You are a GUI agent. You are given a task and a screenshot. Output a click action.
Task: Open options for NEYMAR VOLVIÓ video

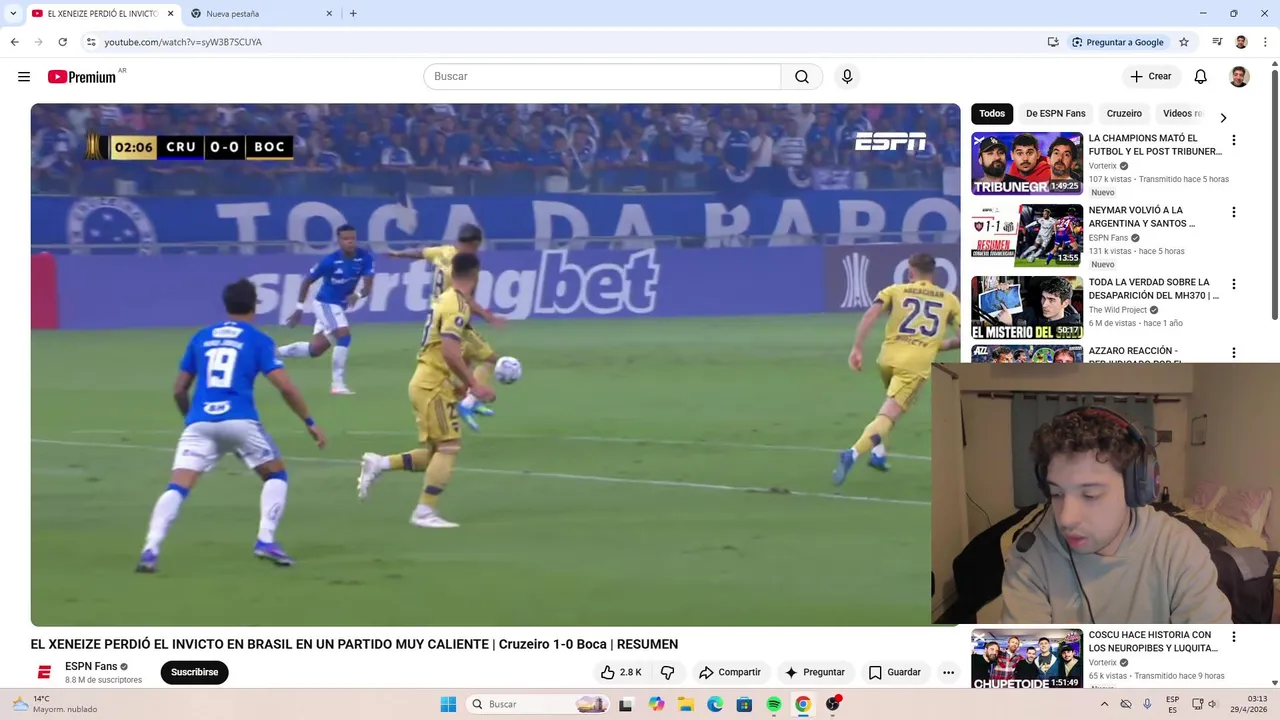click(1233, 212)
